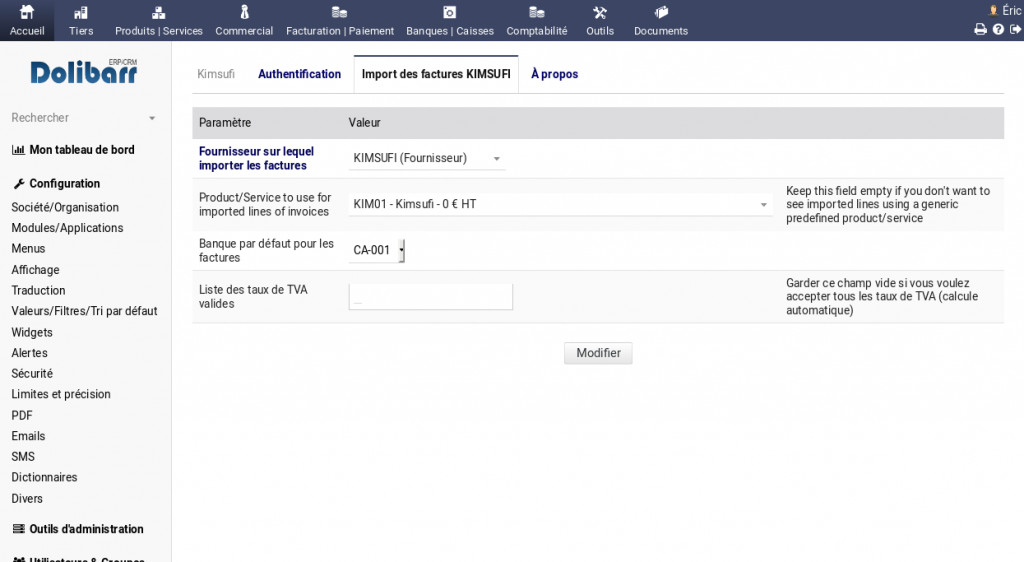Open the Accueil home icon
Image resolution: width=1024 pixels, height=562 pixels.
27,13
